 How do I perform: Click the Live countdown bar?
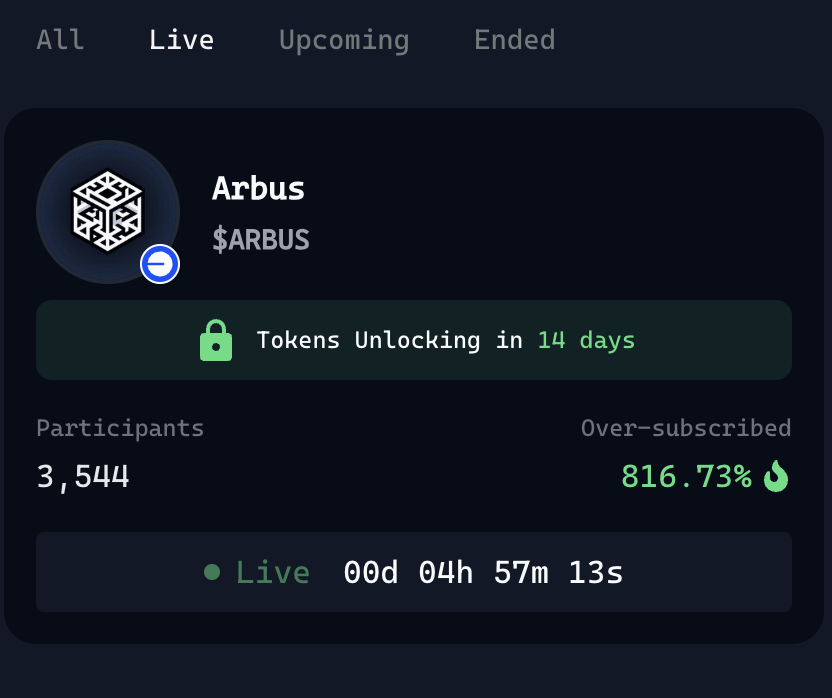tap(414, 572)
